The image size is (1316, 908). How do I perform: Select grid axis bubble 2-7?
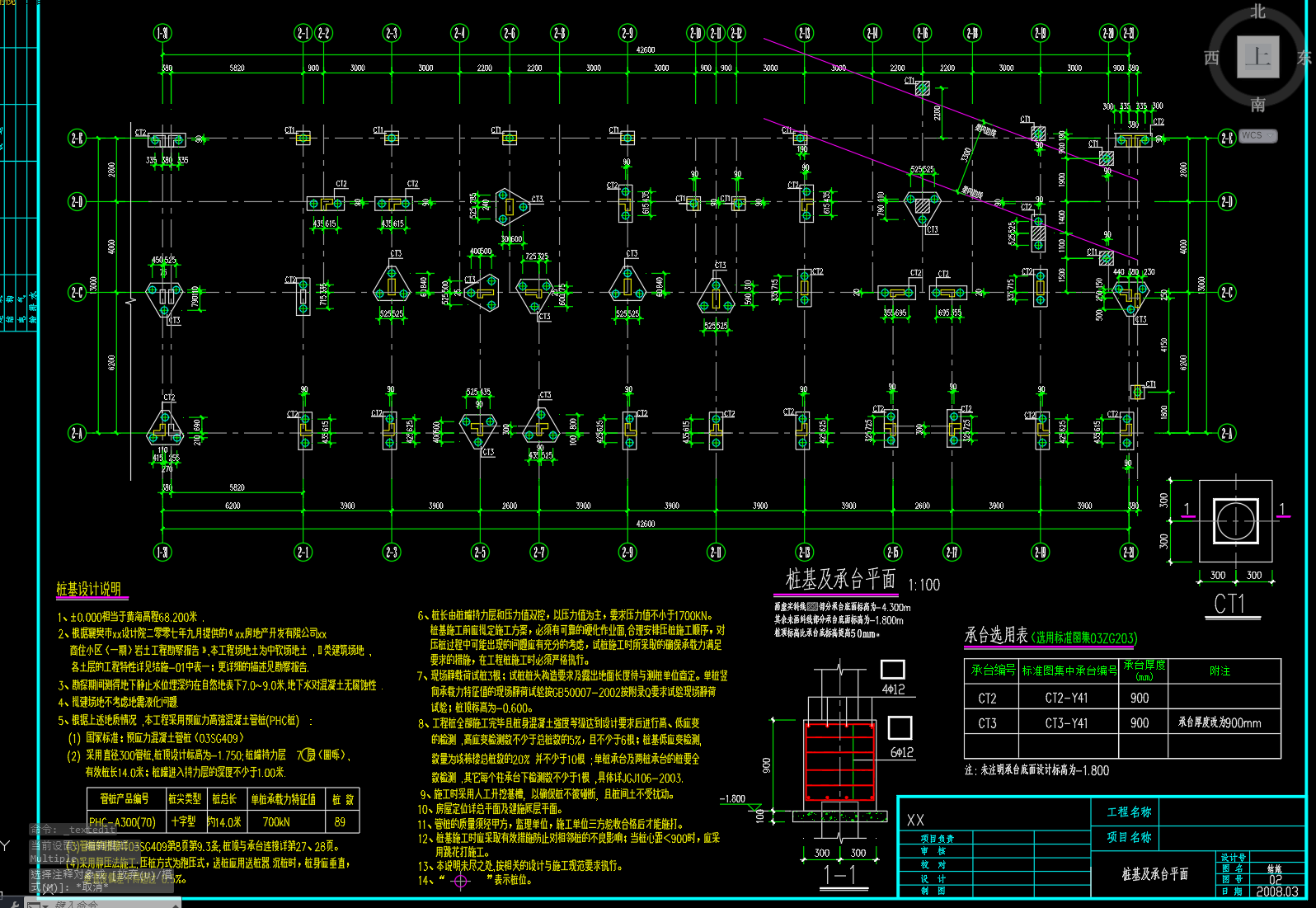point(538,552)
